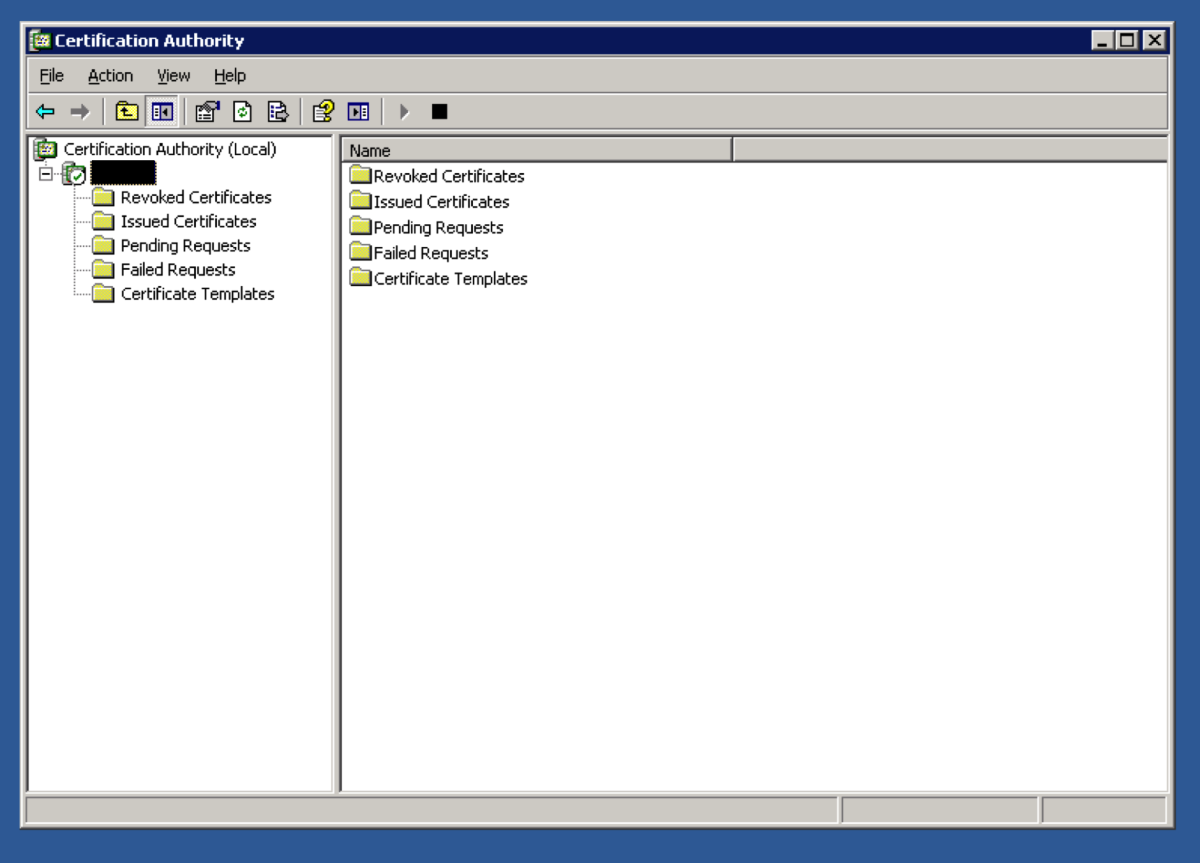
Task: Select Pending Requests in left tree
Action: pos(185,246)
